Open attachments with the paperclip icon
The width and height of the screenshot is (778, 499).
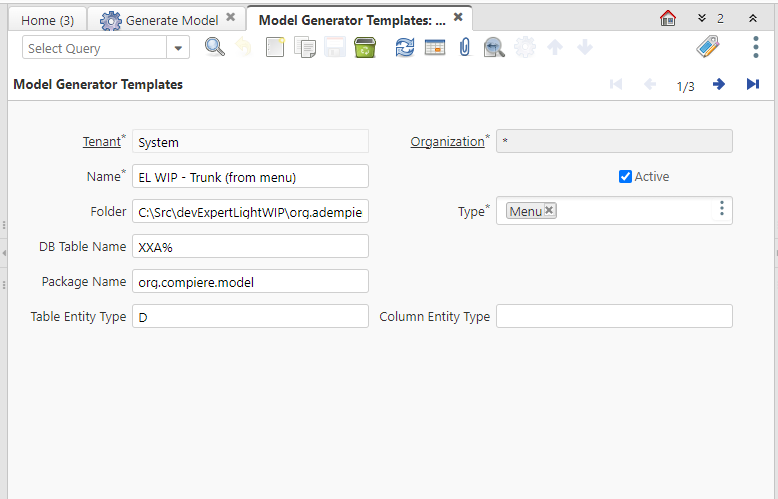(464, 47)
